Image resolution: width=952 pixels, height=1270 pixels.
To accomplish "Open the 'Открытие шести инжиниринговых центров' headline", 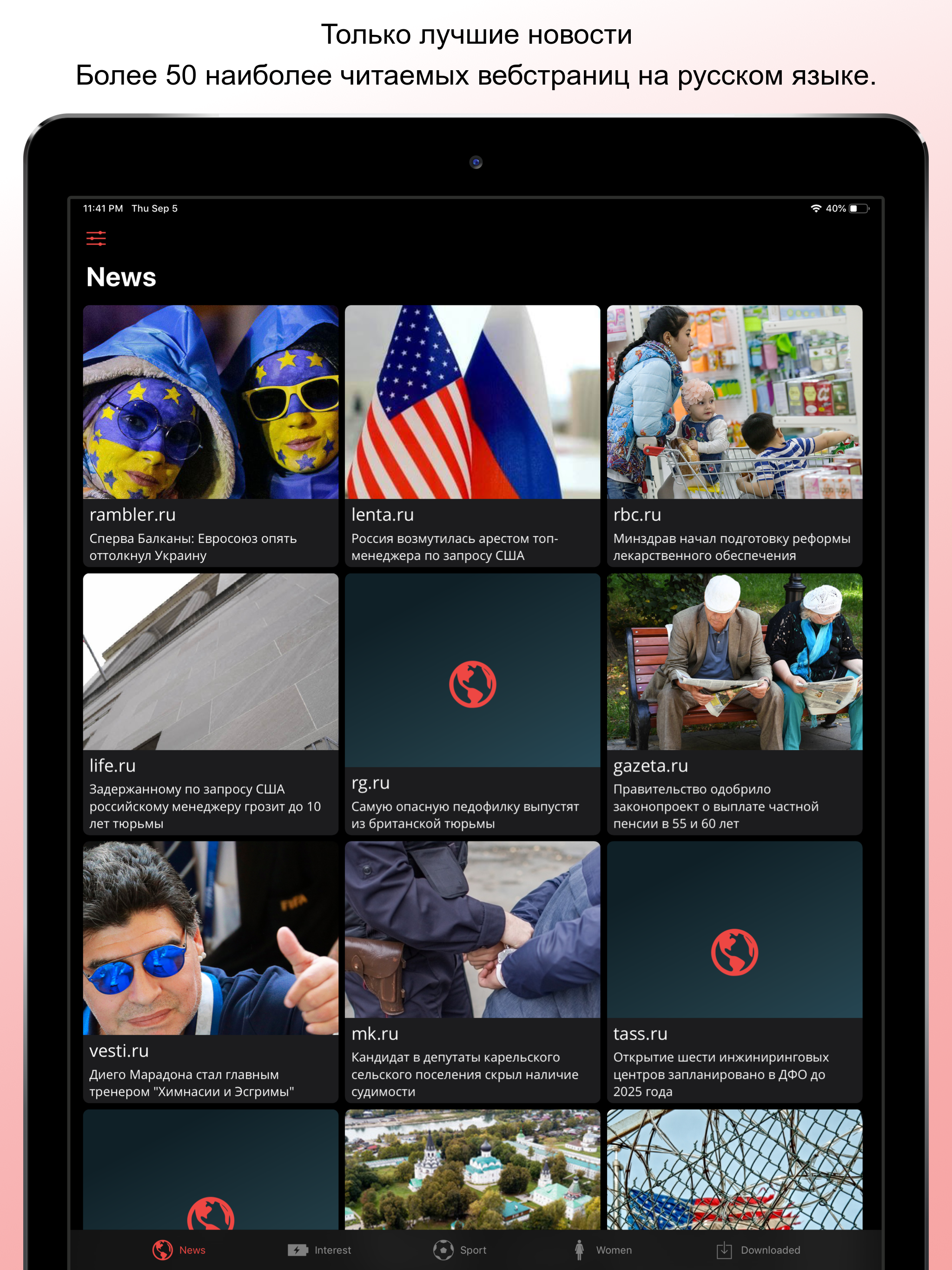I will point(721,1074).
